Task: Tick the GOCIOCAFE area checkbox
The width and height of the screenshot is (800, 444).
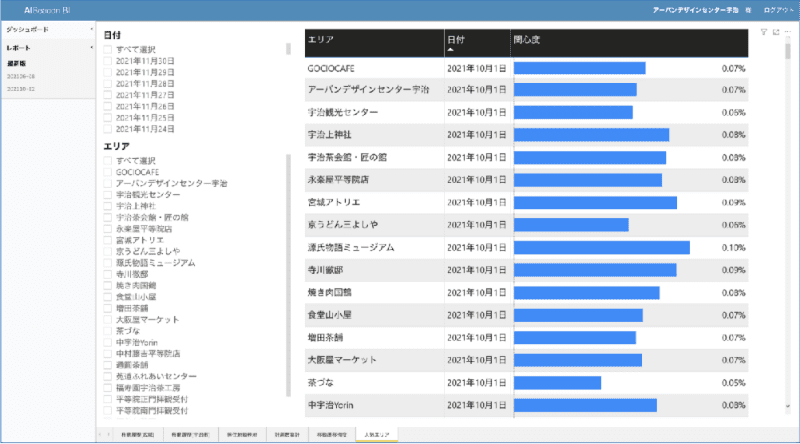Action: pos(108,171)
